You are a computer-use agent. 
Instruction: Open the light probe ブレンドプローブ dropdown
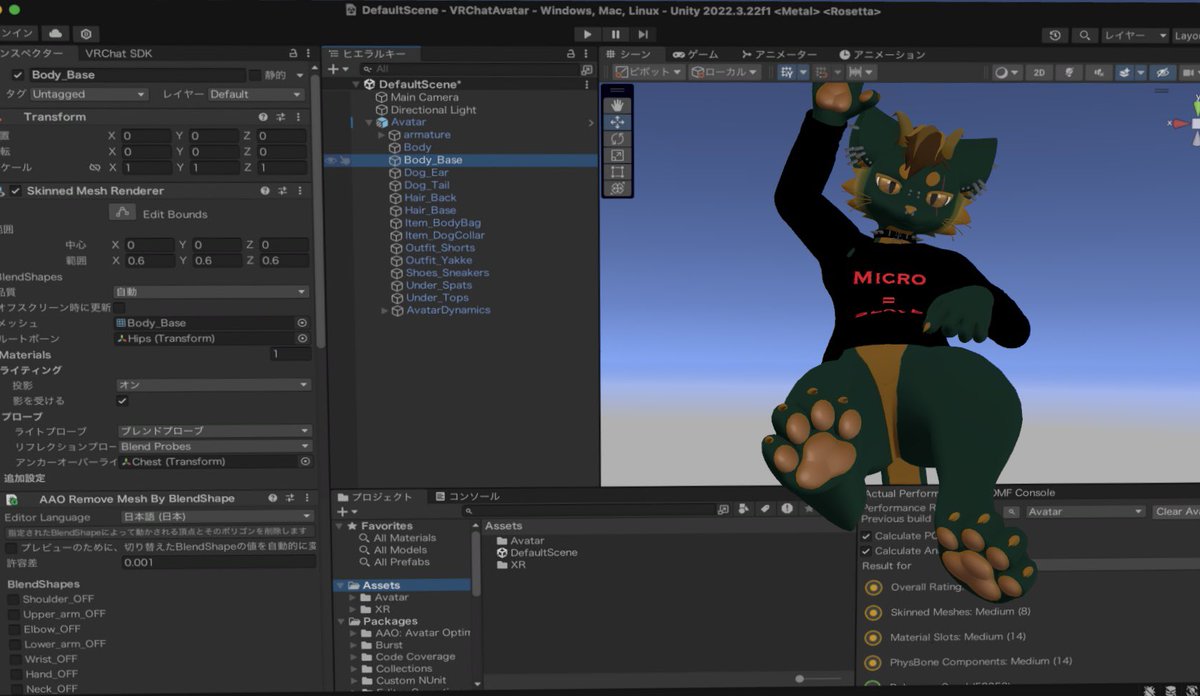(x=213, y=431)
